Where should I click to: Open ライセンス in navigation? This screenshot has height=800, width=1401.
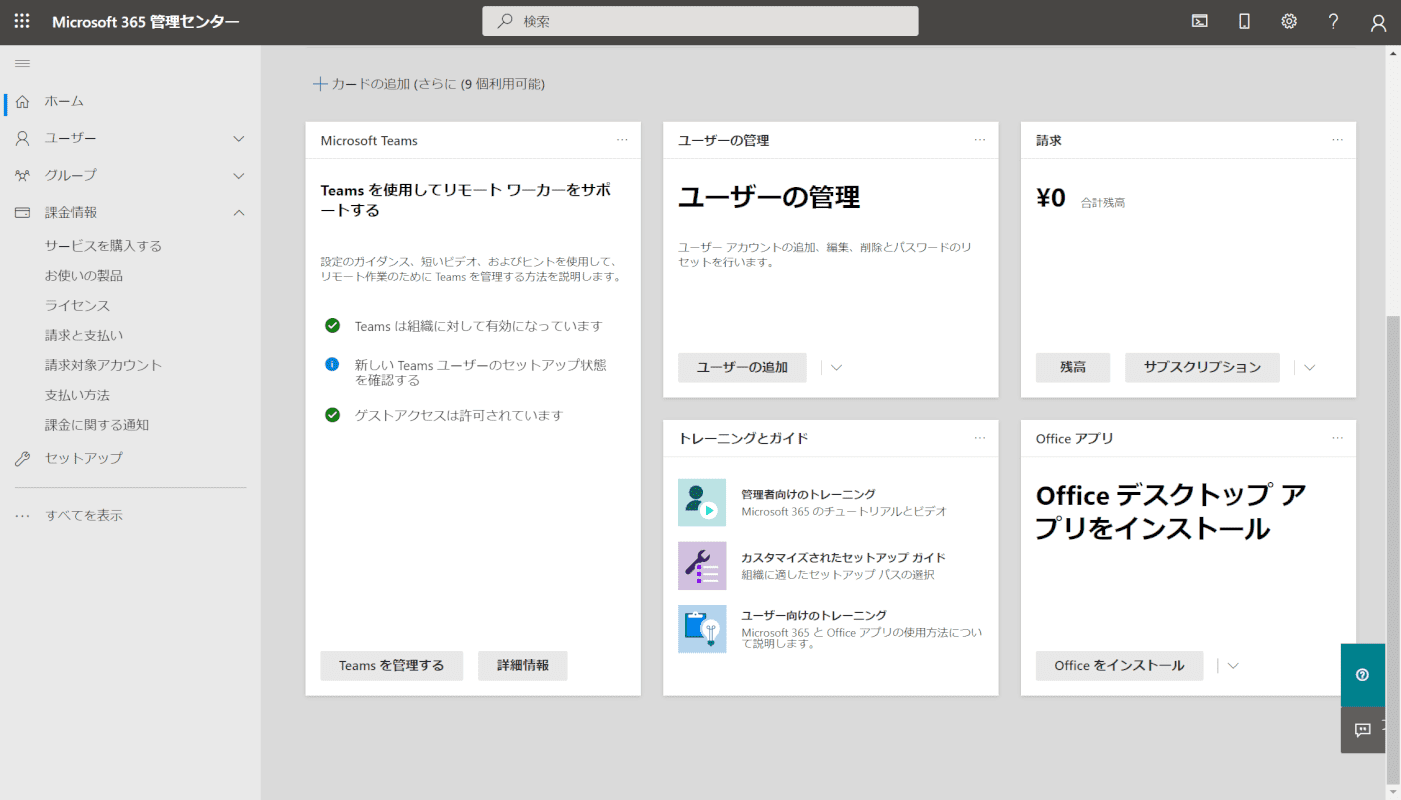click(77, 305)
